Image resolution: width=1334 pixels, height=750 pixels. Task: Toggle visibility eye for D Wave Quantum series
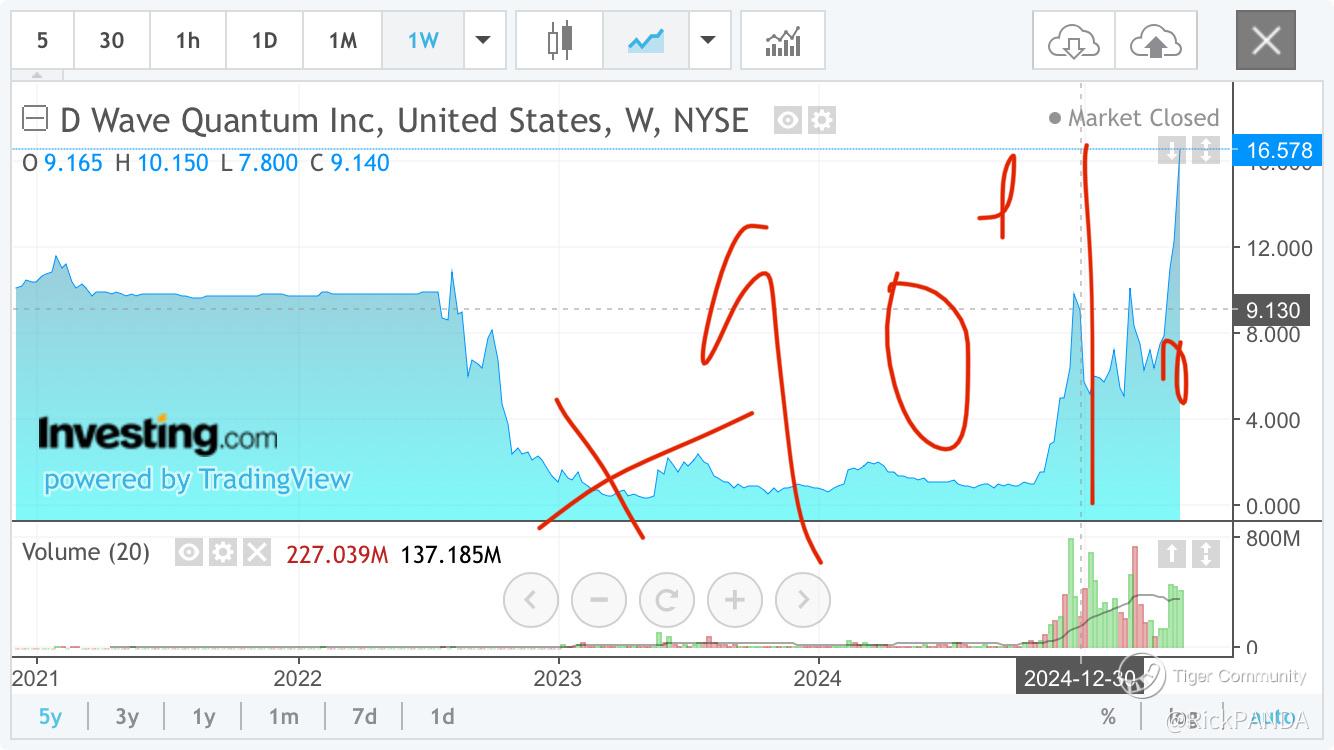pyautogui.click(x=789, y=121)
